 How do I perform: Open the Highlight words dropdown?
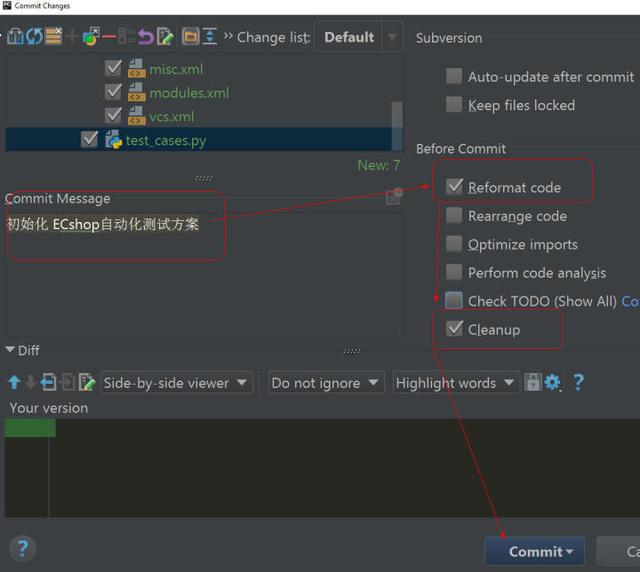[455, 382]
